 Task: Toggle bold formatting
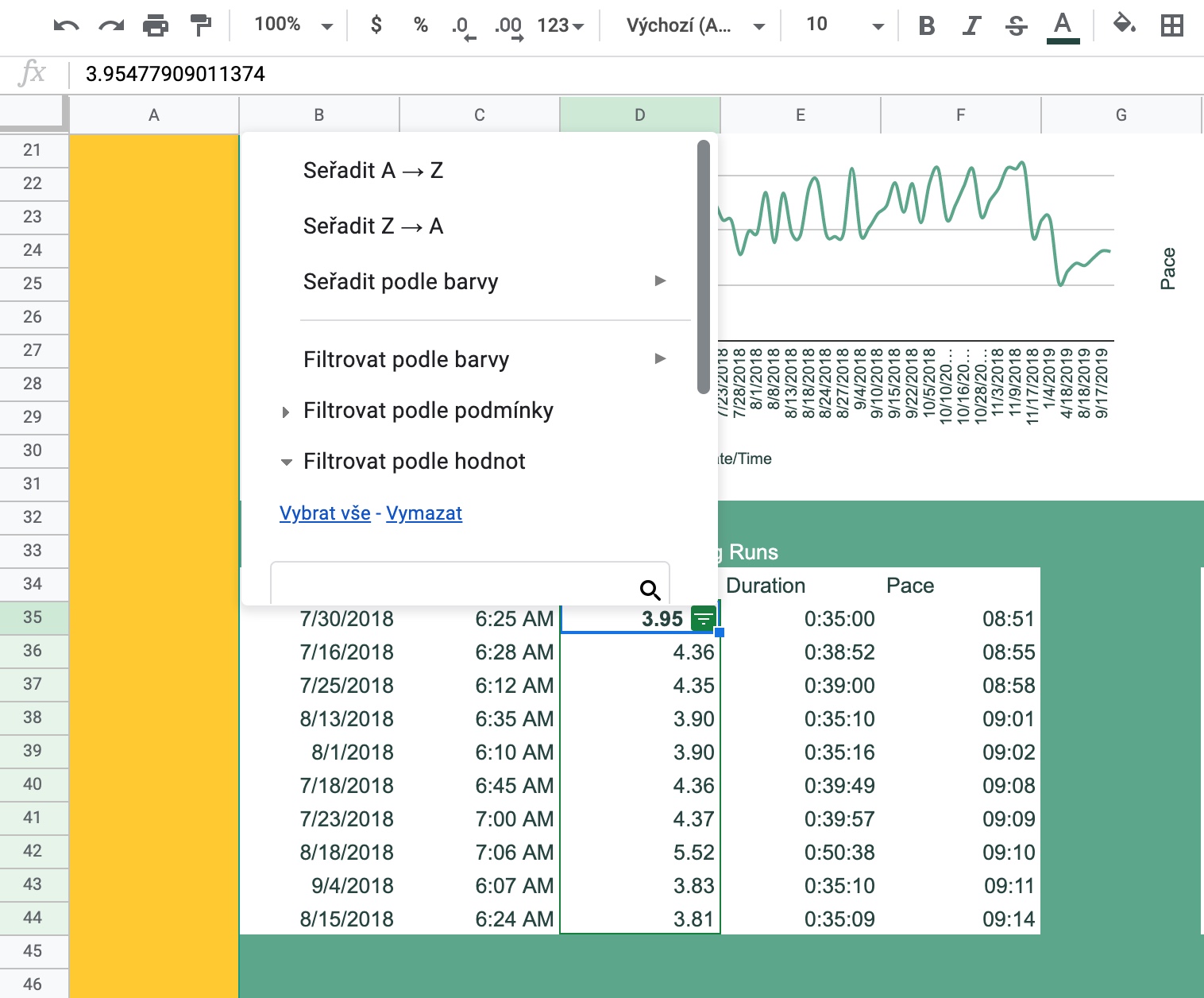[x=926, y=26]
